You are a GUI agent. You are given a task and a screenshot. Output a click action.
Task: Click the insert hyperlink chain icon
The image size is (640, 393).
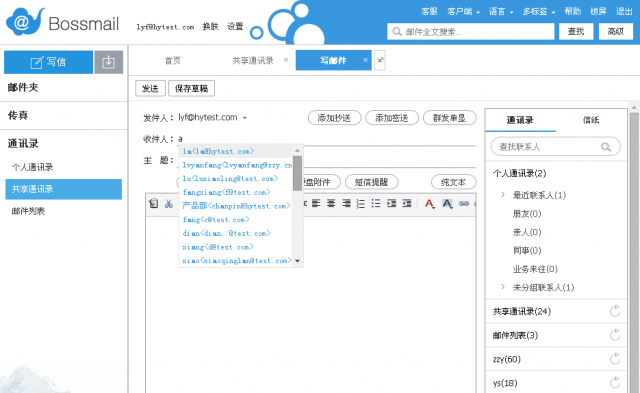pos(464,203)
